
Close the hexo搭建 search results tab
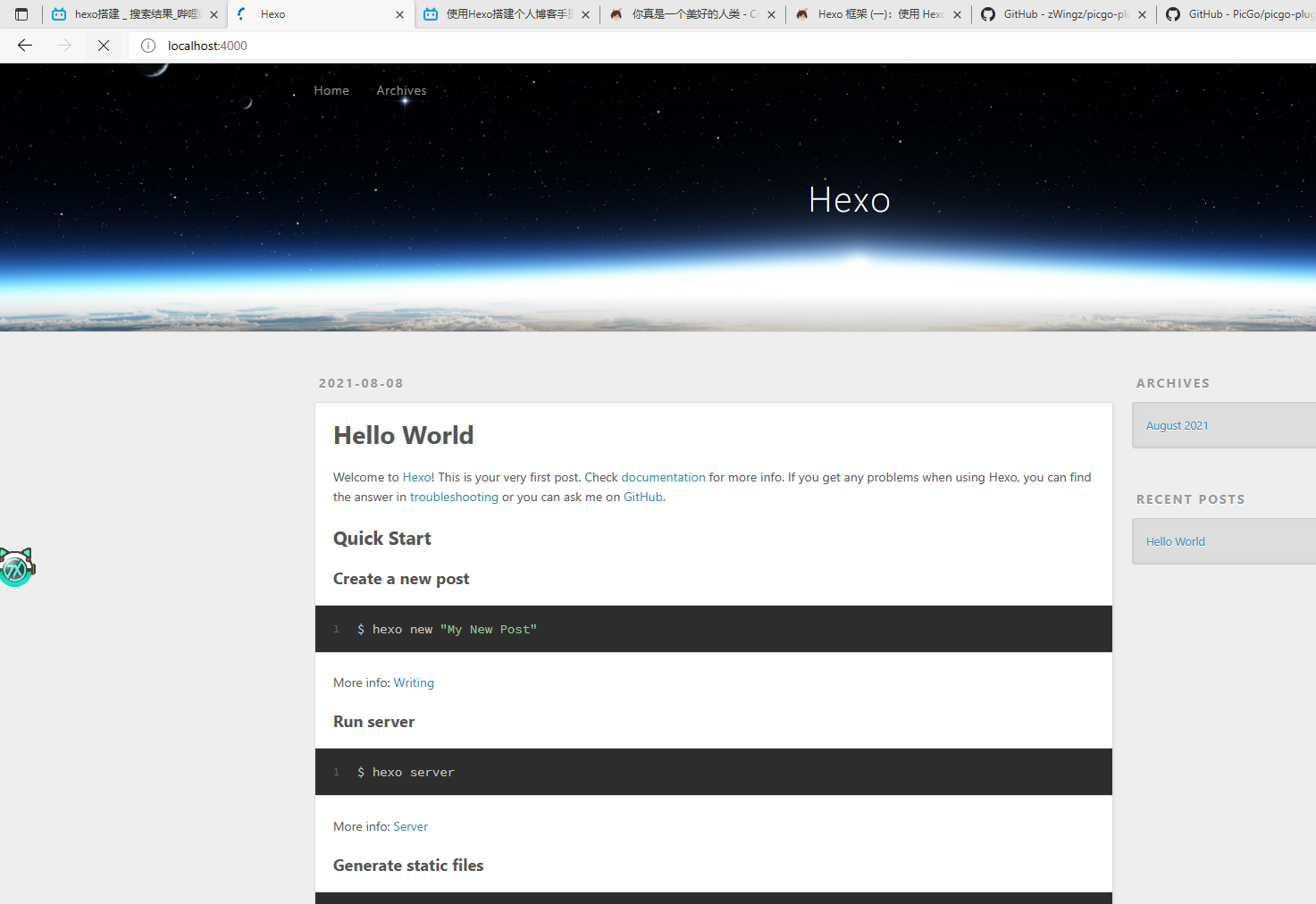[214, 14]
